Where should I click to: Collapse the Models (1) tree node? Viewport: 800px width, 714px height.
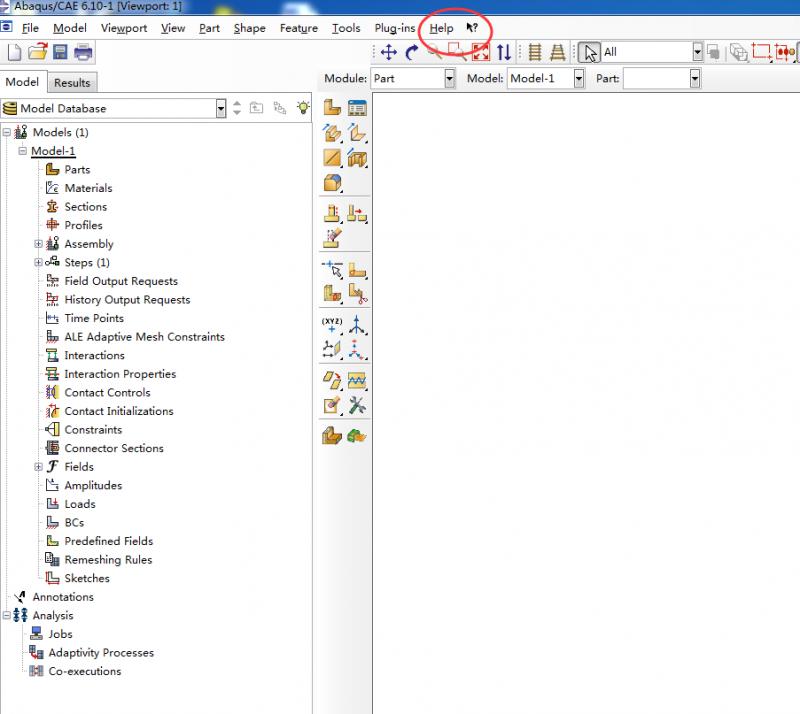pos(7,133)
